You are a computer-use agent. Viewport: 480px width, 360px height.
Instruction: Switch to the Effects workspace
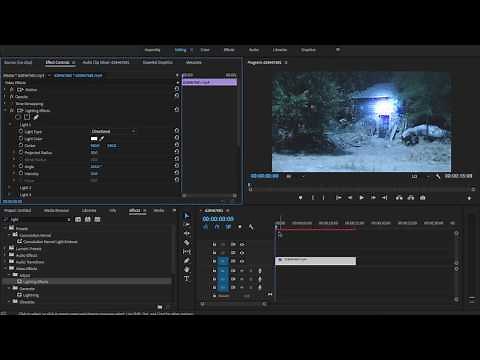[x=229, y=50]
